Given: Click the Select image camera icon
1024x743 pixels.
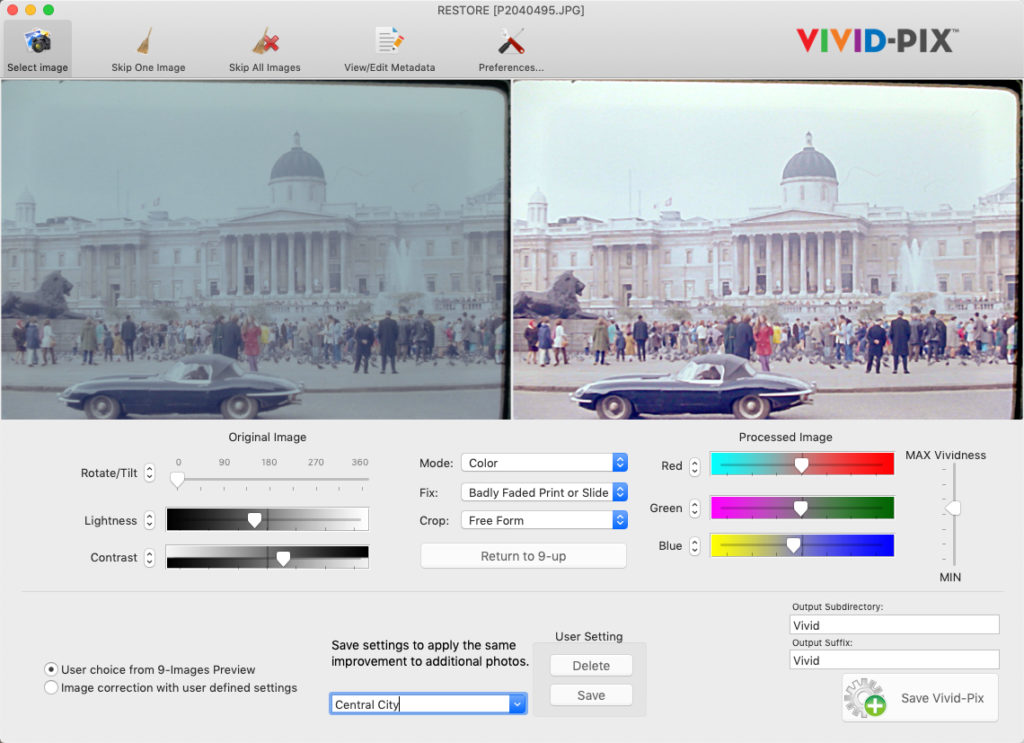Looking at the screenshot, I should tap(38, 41).
